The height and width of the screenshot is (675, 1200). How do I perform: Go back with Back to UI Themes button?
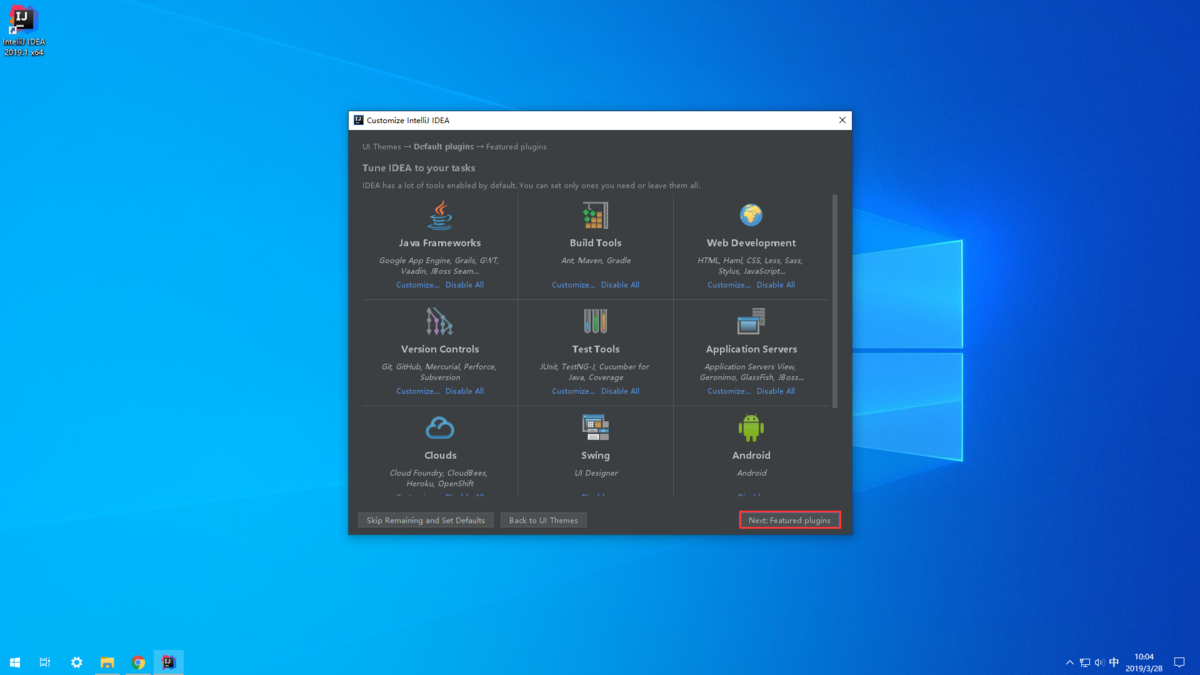[544, 520]
